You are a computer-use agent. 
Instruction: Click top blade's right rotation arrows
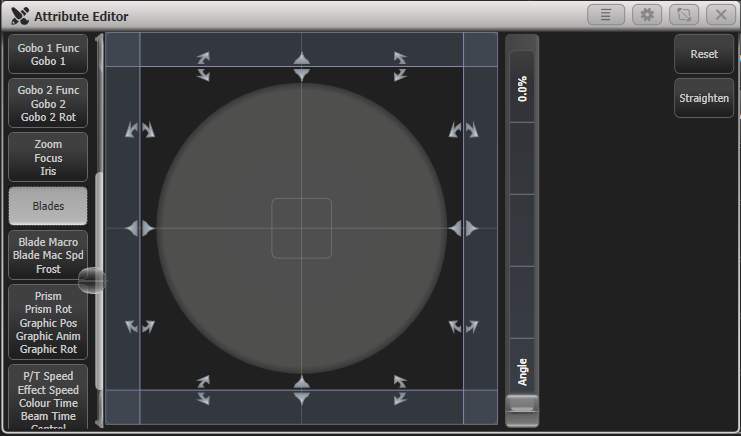[399, 67]
